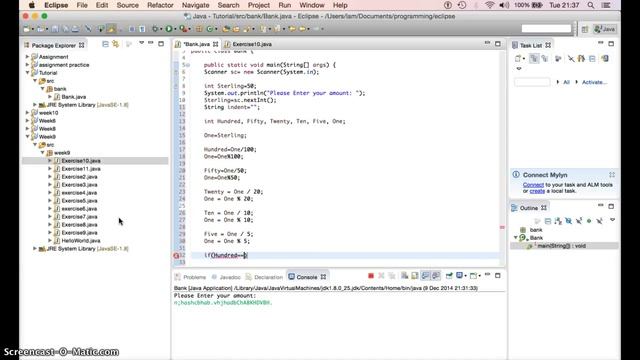The width and height of the screenshot is (640, 360).
Task: Collapse the Week9 project node
Action: (27, 137)
